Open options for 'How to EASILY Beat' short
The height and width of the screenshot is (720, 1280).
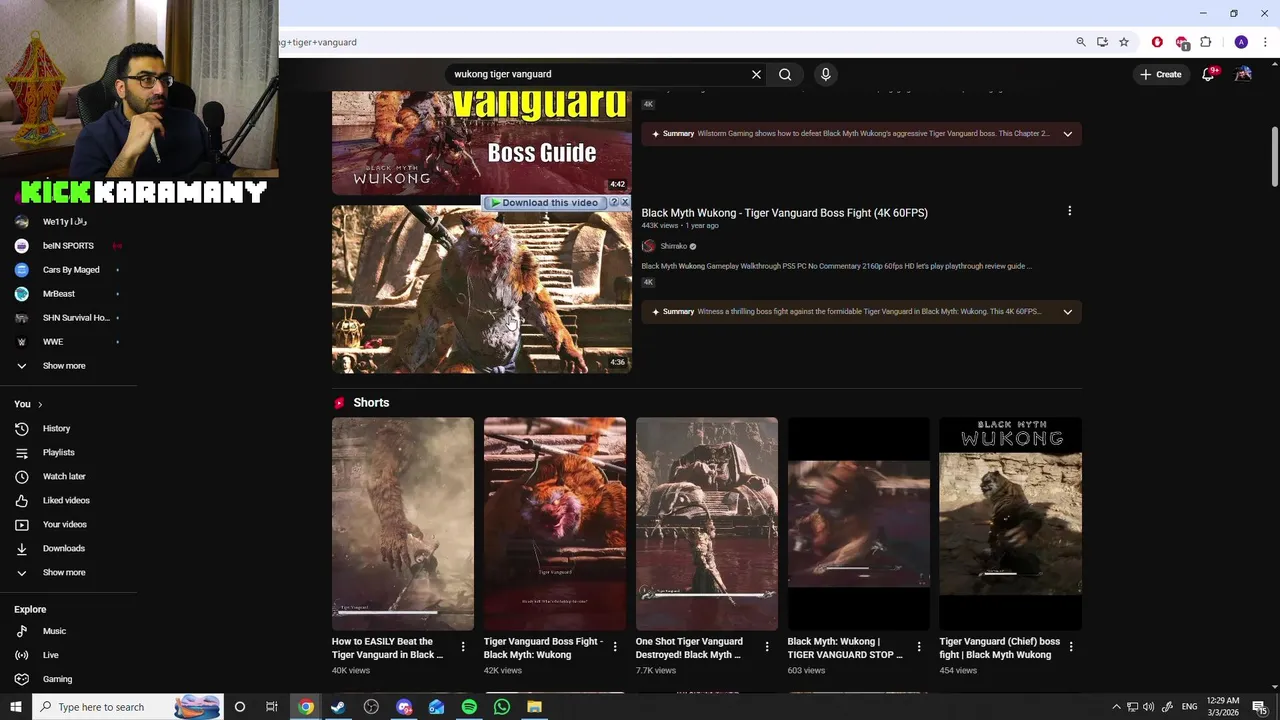pyautogui.click(x=463, y=647)
